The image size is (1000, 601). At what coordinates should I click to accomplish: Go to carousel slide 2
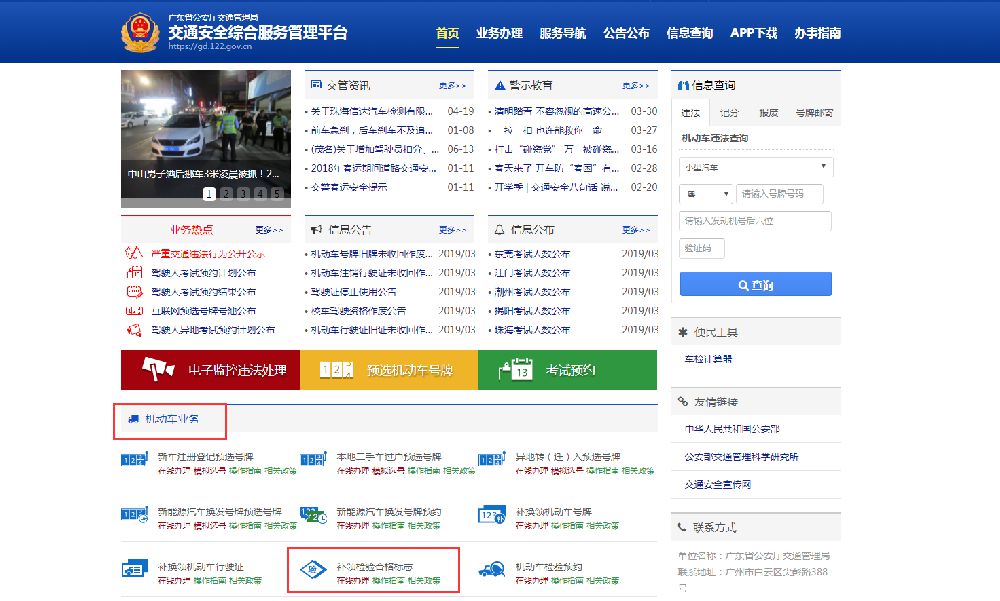click(x=226, y=193)
